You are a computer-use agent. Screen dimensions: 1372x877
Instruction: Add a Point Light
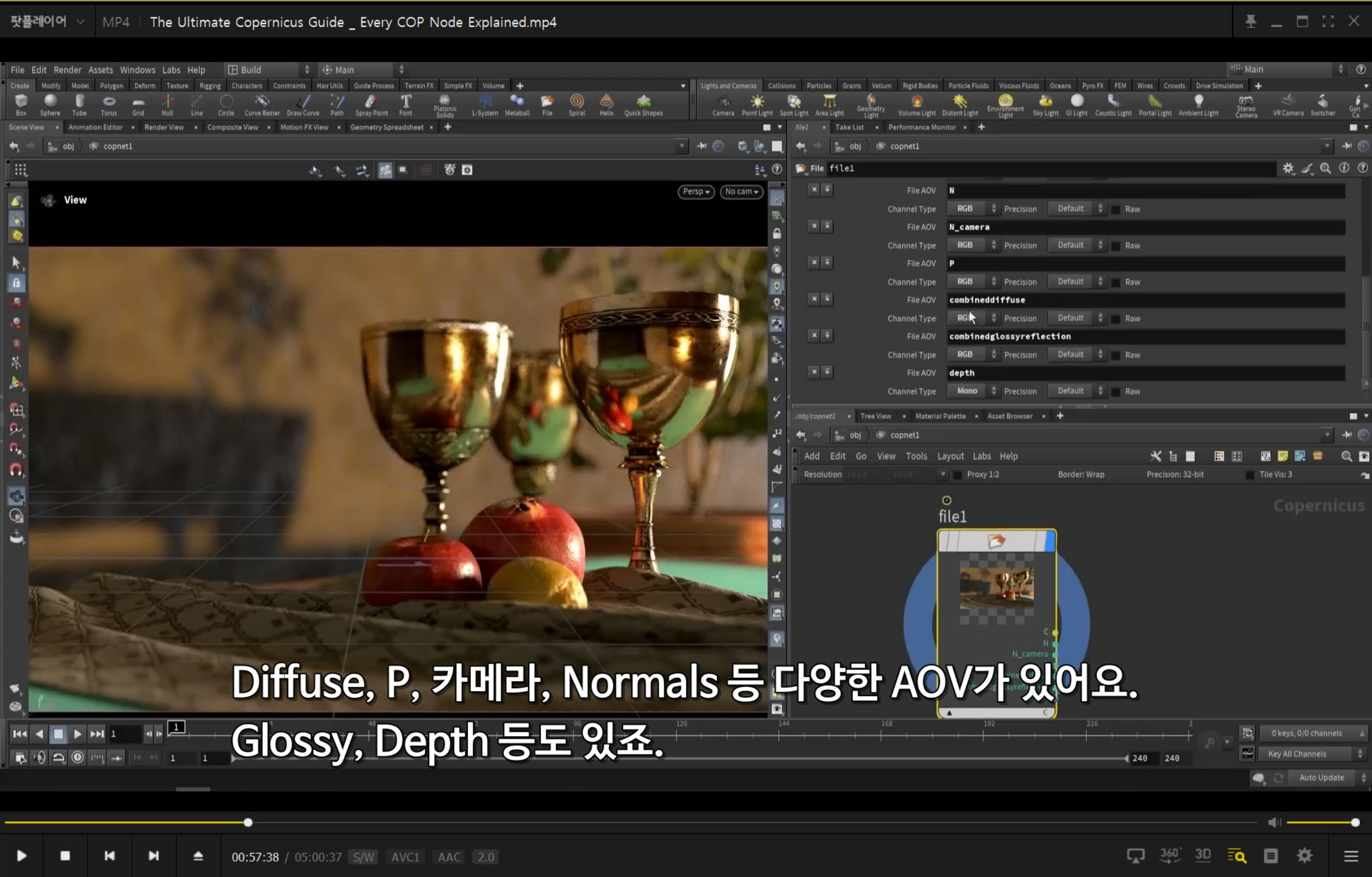click(x=757, y=105)
